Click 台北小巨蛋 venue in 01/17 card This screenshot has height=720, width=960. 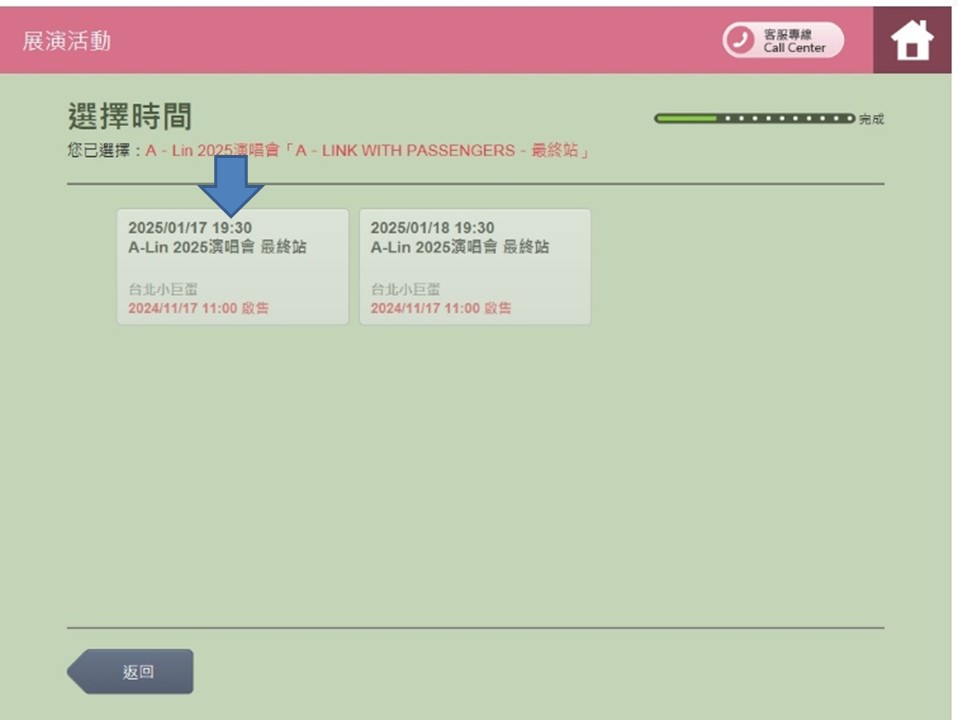point(163,289)
